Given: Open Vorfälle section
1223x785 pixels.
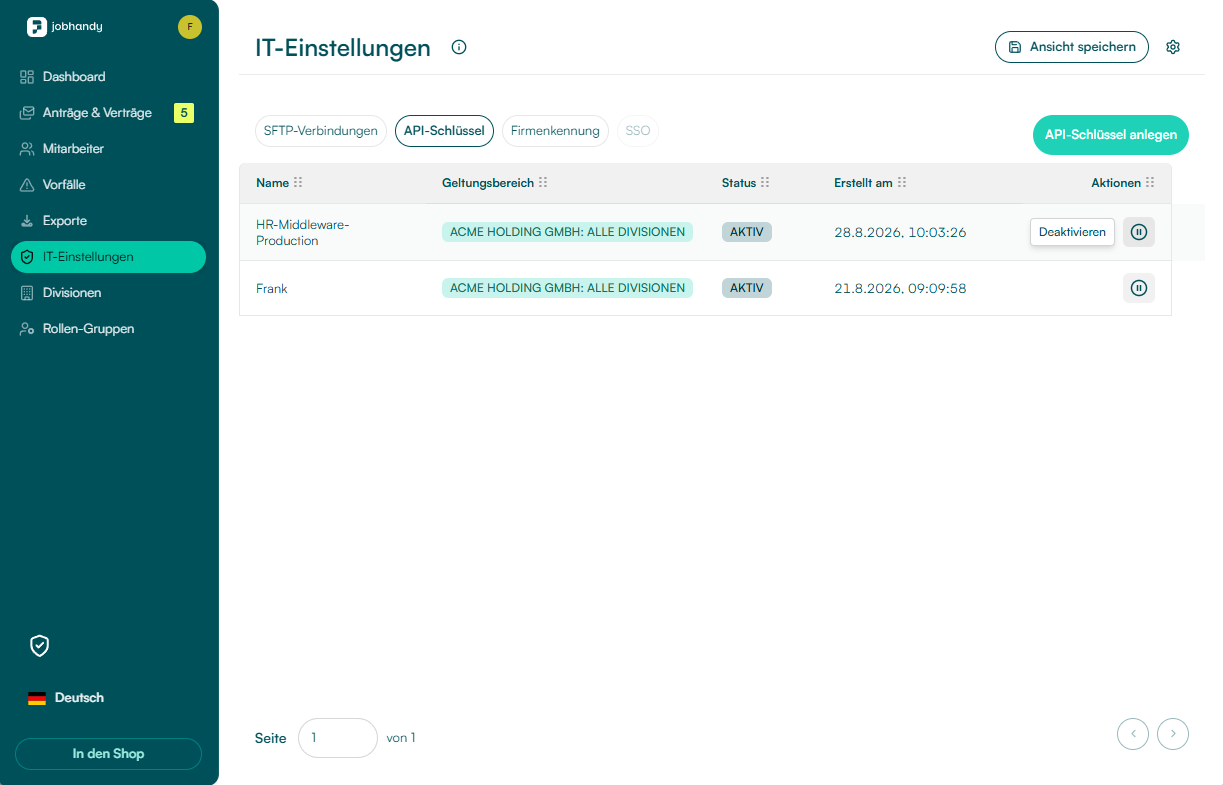Looking at the screenshot, I should pyautogui.click(x=108, y=185).
